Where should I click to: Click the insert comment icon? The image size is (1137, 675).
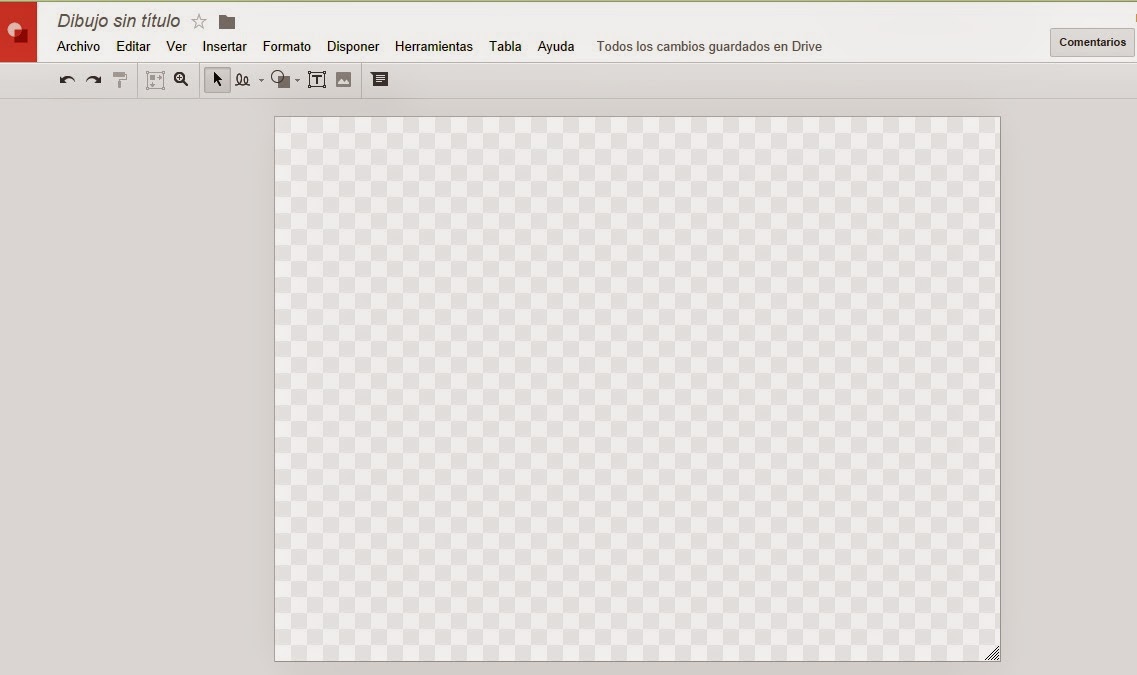(380, 79)
